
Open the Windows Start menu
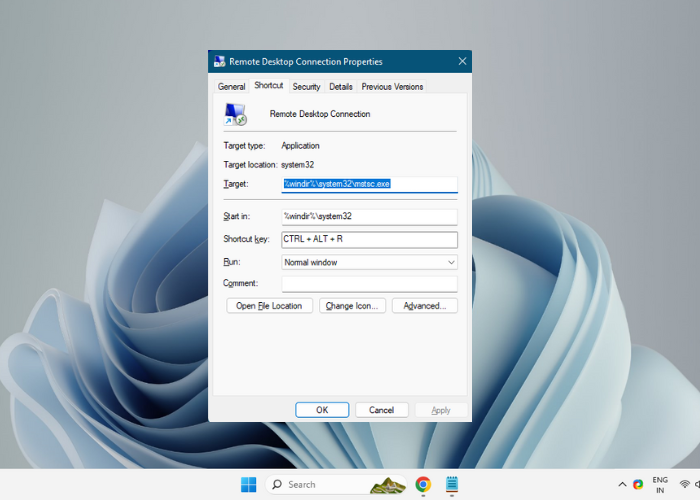tap(249, 484)
